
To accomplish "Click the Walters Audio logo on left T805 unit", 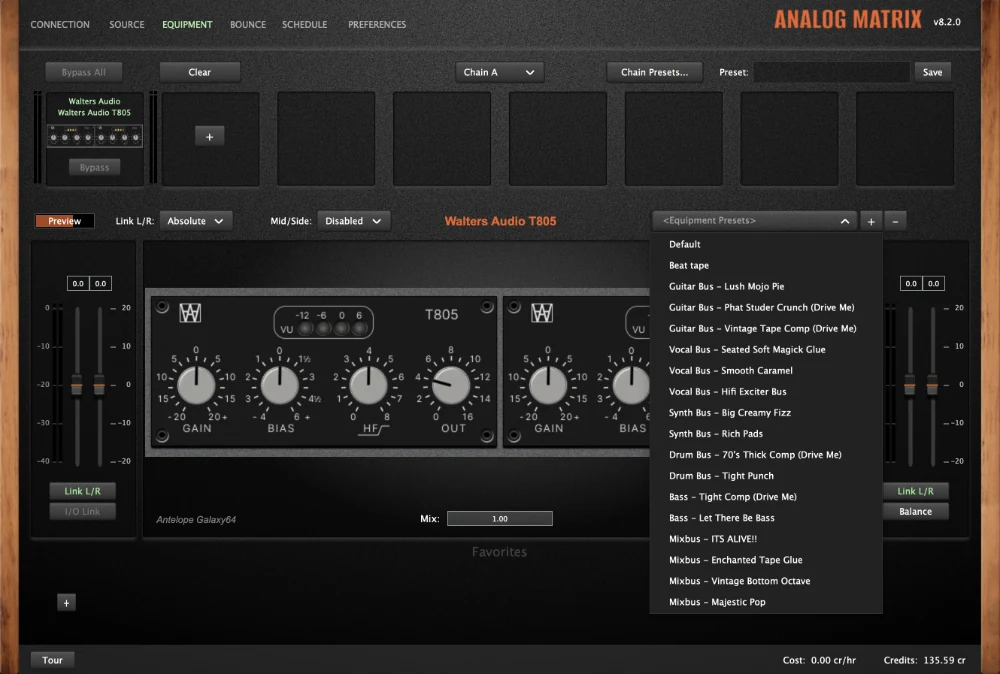I will tap(190, 312).
